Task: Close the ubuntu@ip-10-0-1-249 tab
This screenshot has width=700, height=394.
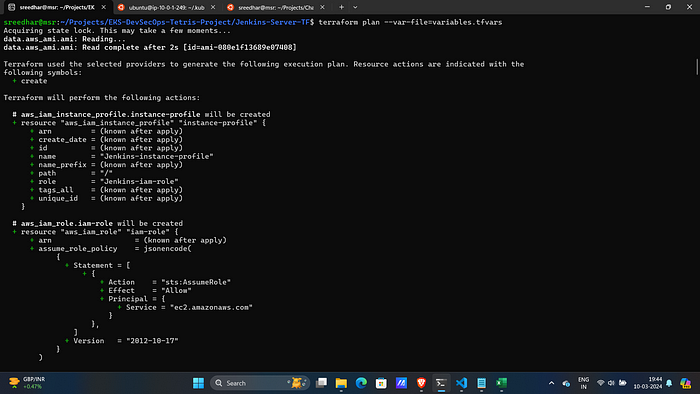Action: point(213,7)
